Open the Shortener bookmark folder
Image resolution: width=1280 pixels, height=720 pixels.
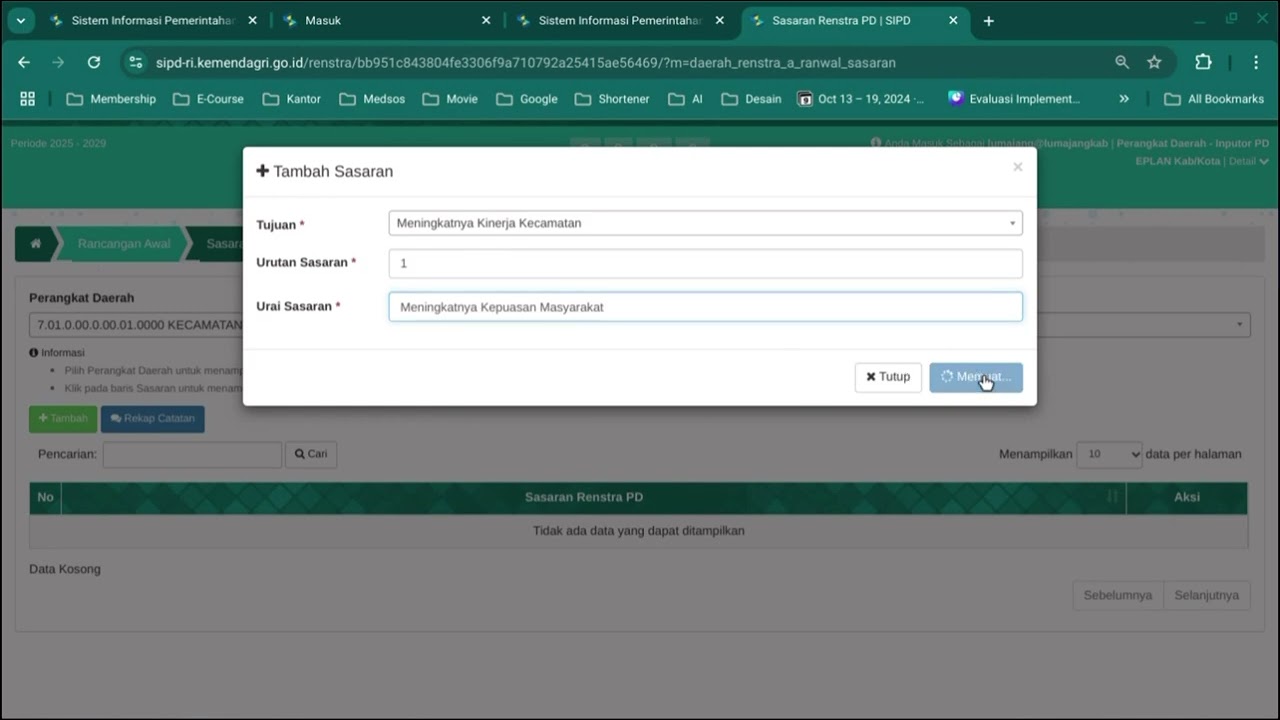[612, 99]
